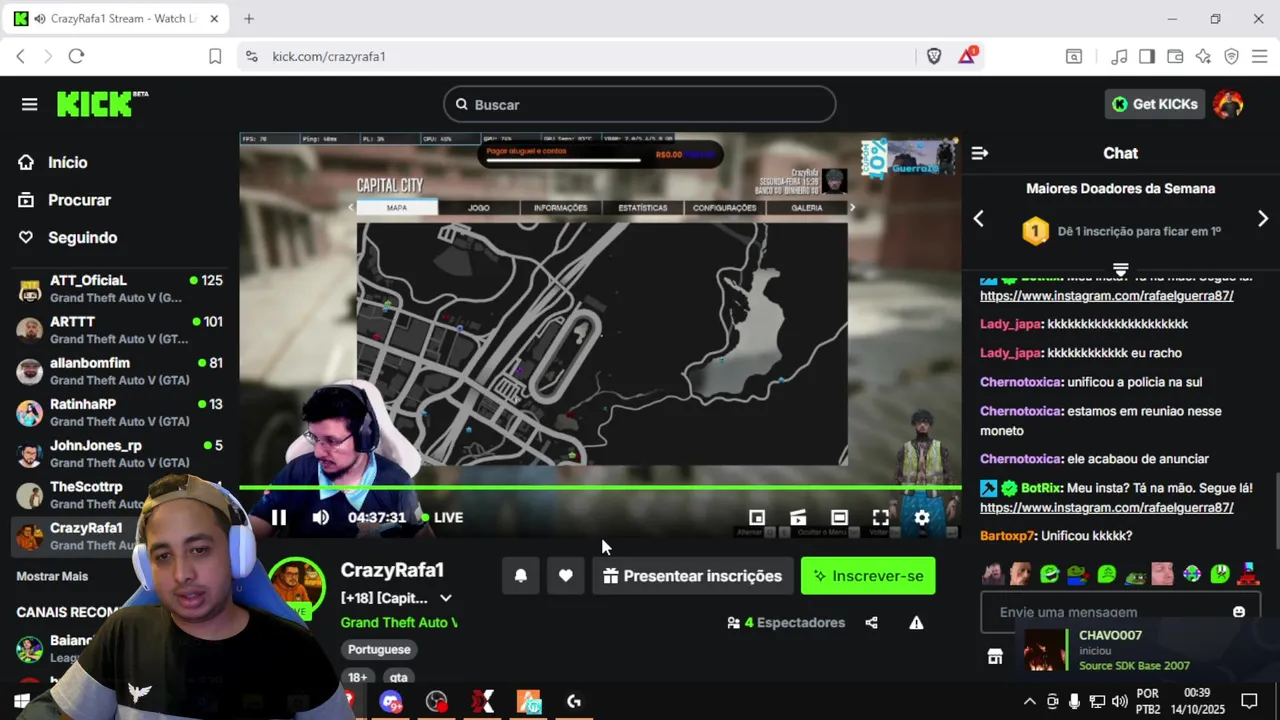This screenshot has height=720, width=1280.
Task: Collapse chat panel with arrow icon
Action: 980,153
